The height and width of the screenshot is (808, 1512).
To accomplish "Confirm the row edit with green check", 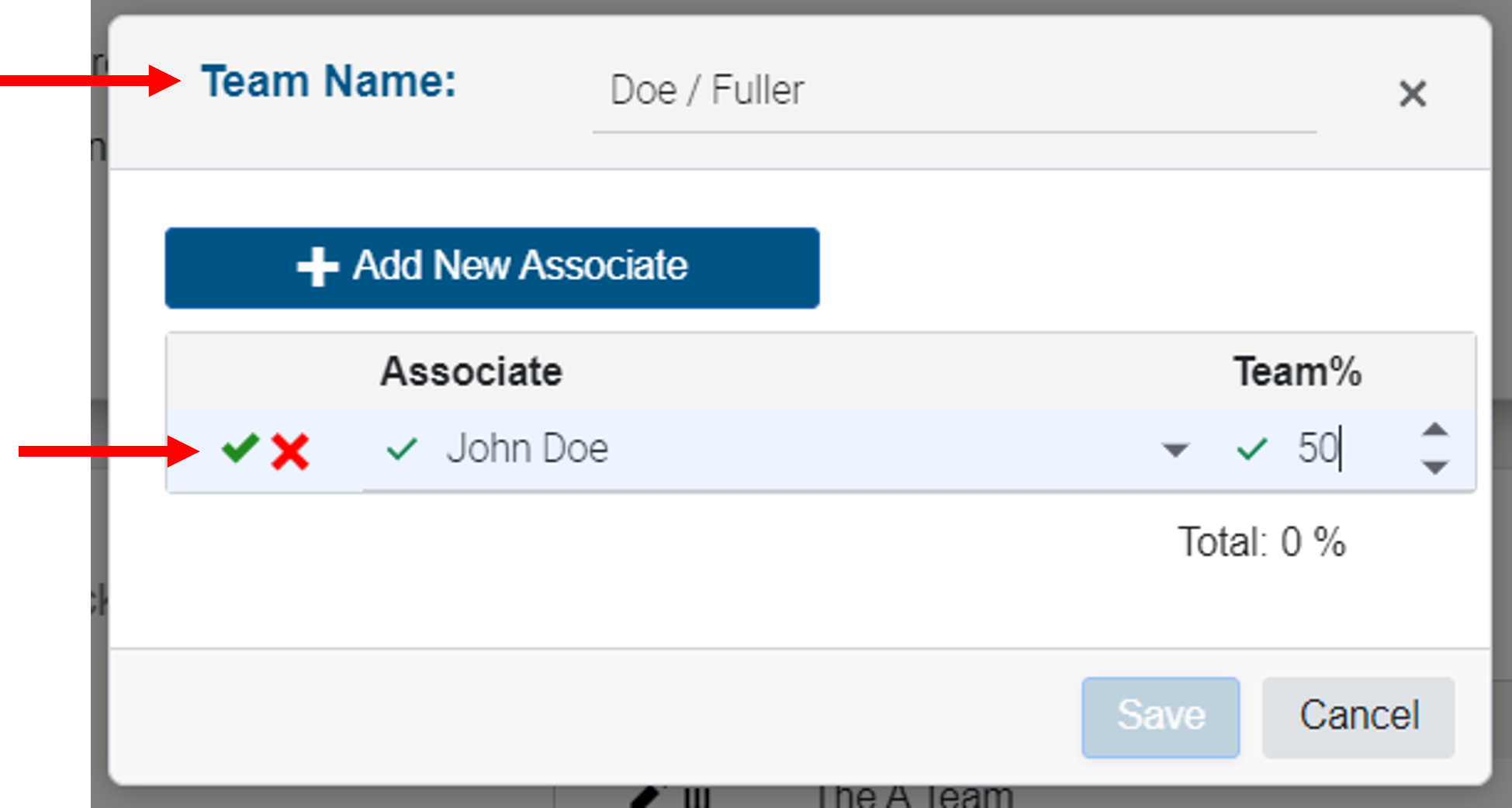I will click(239, 448).
